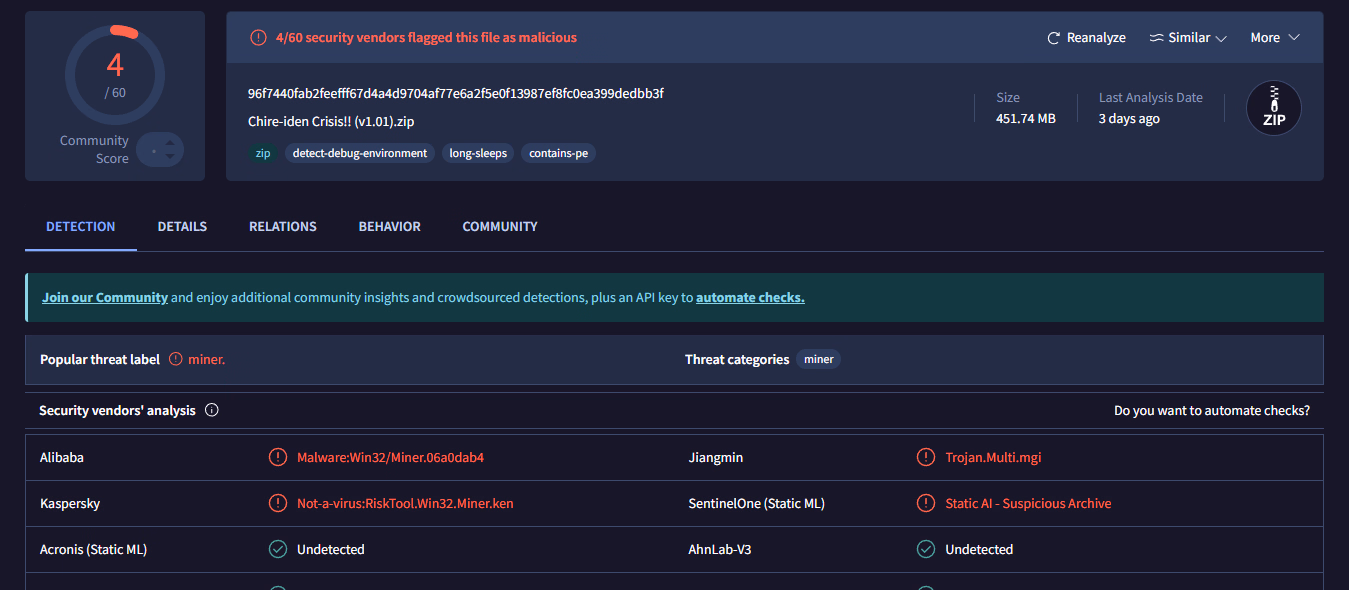Follow the automate checks link
The image size is (1349, 590).
(750, 297)
